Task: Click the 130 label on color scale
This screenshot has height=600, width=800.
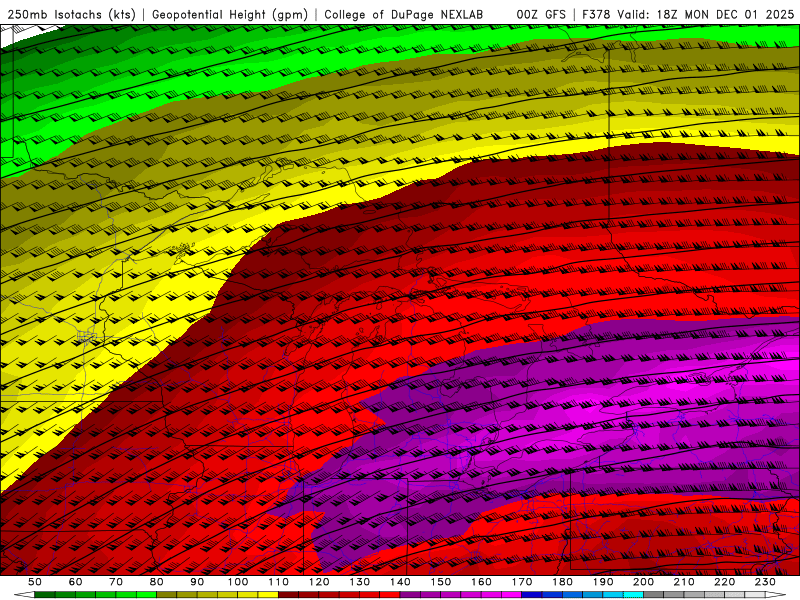Action: click(360, 582)
